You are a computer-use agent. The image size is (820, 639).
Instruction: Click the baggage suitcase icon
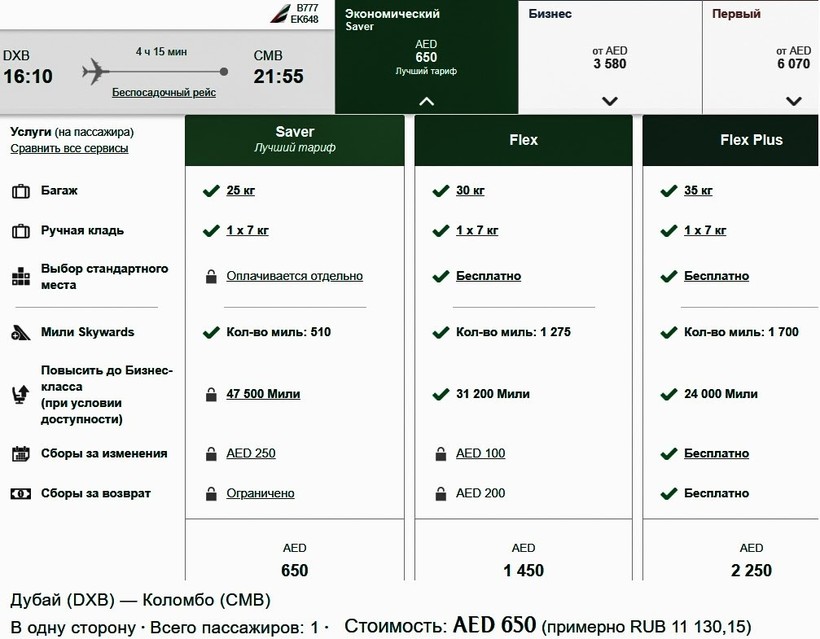click(x=21, y=191)
